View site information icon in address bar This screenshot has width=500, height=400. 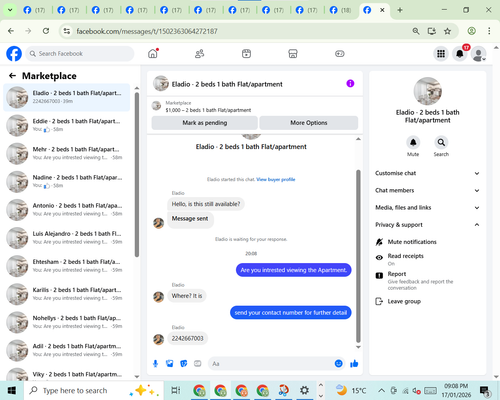click(67, 31)
